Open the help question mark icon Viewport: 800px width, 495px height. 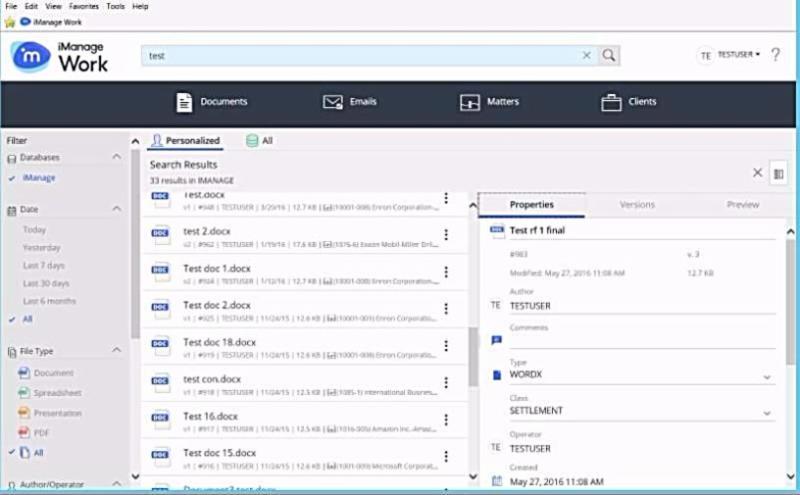click(776, 55)
